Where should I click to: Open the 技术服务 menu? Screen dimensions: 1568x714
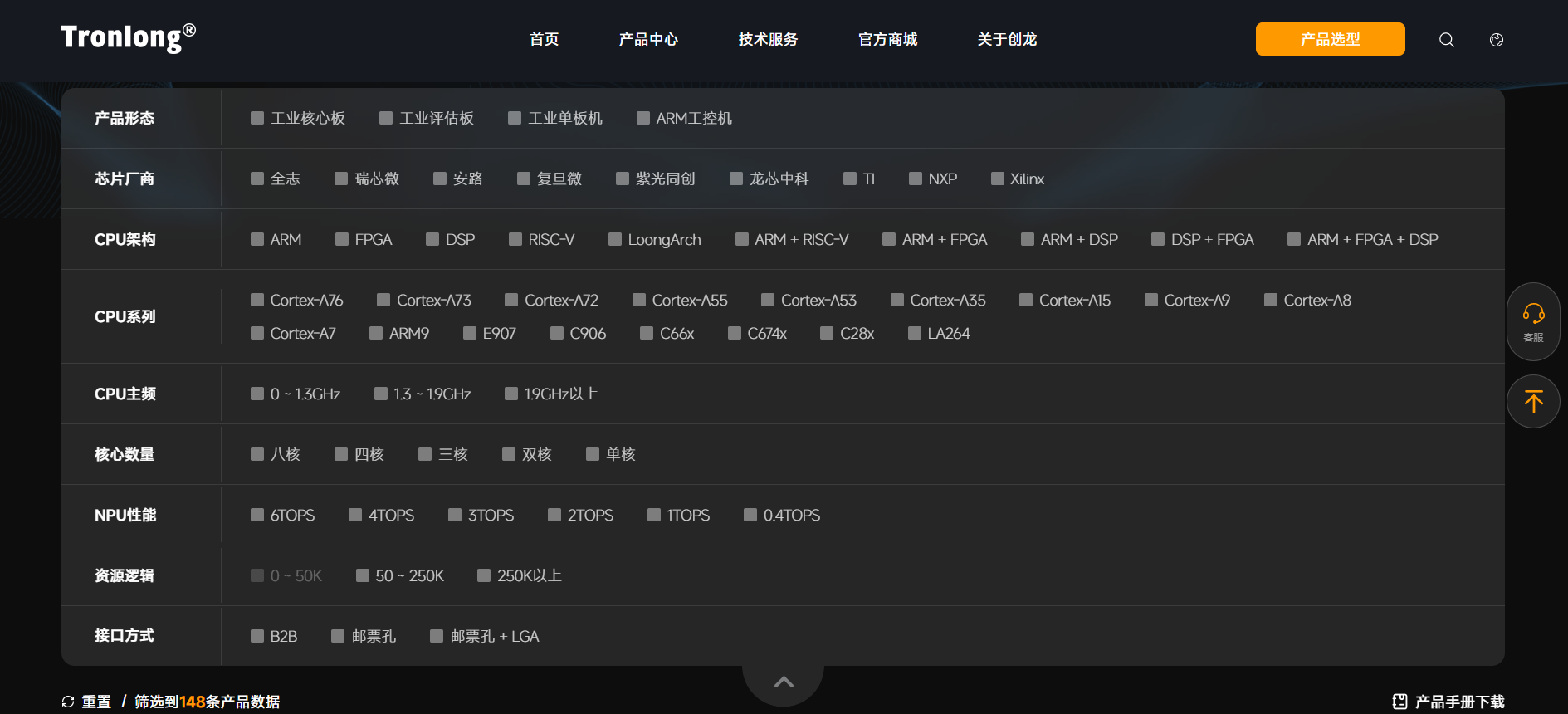point(769,39)
